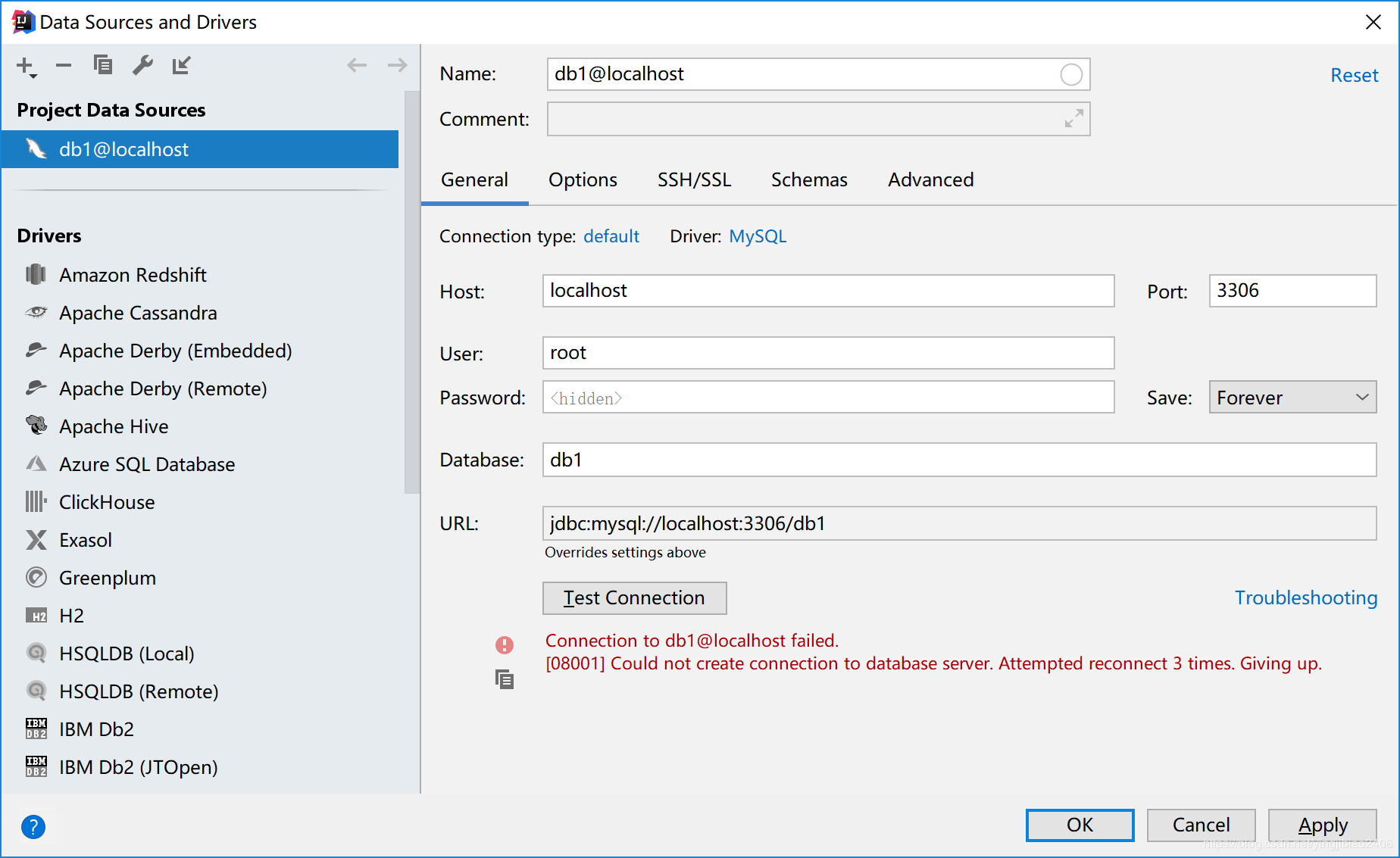Select the Apache Hive driver
This screenshot has width=1400, height=858.
point(200,426)
